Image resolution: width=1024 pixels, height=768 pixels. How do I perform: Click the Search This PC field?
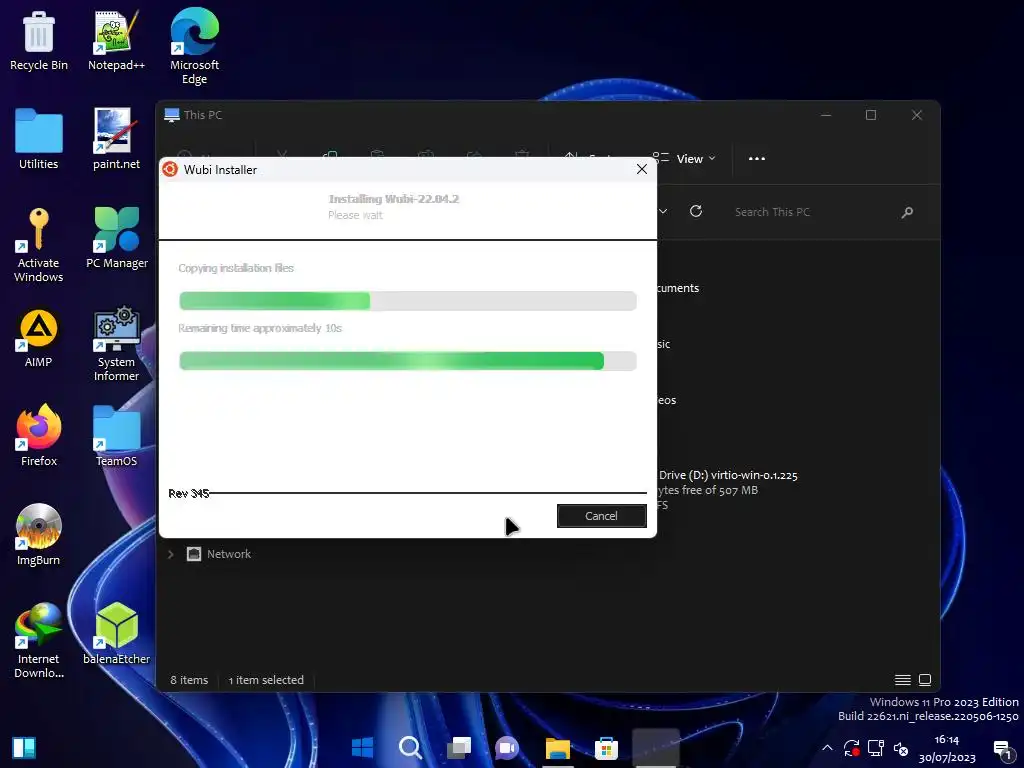(811, 212)
